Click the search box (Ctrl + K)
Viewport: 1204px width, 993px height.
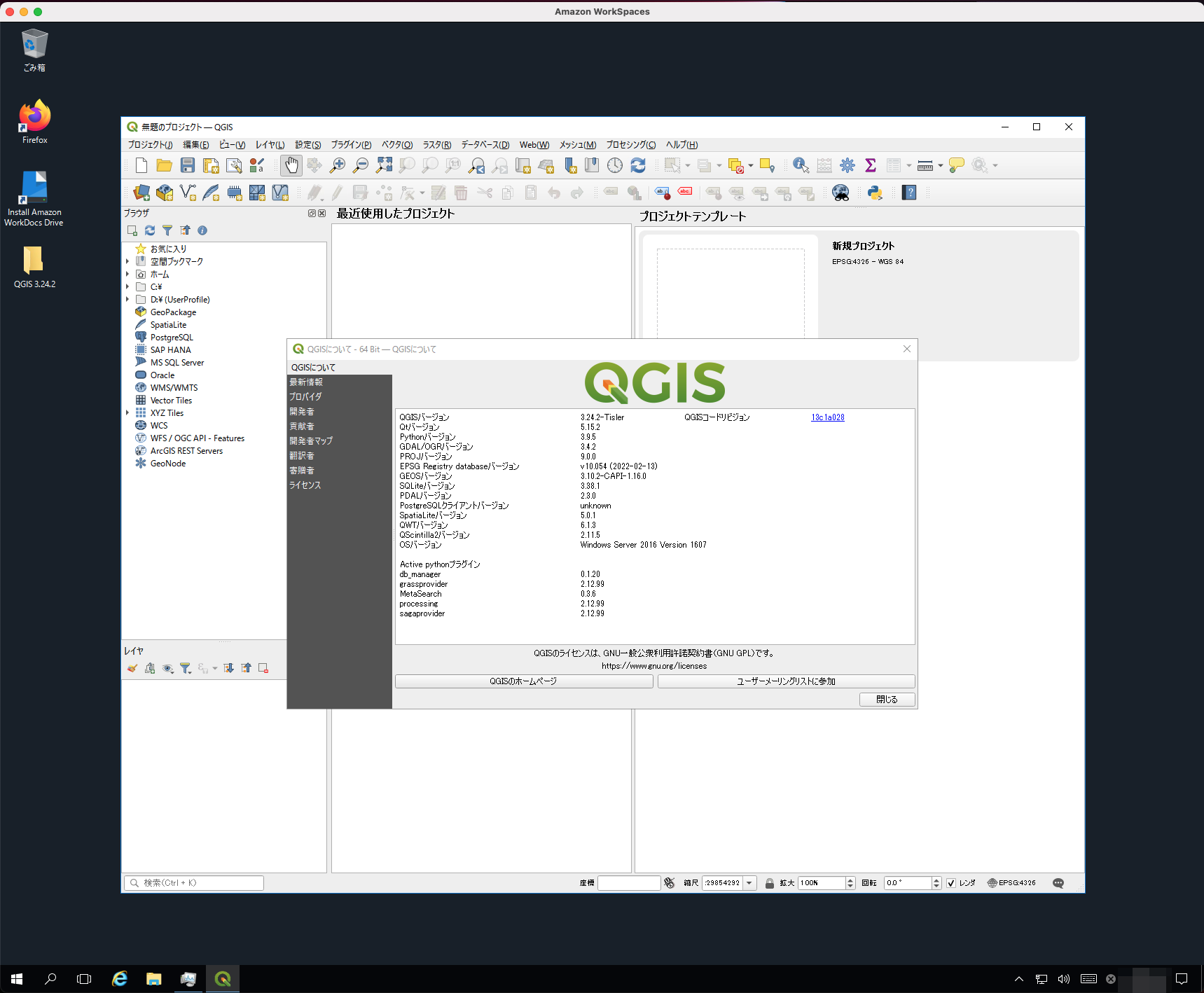(194, 883)
